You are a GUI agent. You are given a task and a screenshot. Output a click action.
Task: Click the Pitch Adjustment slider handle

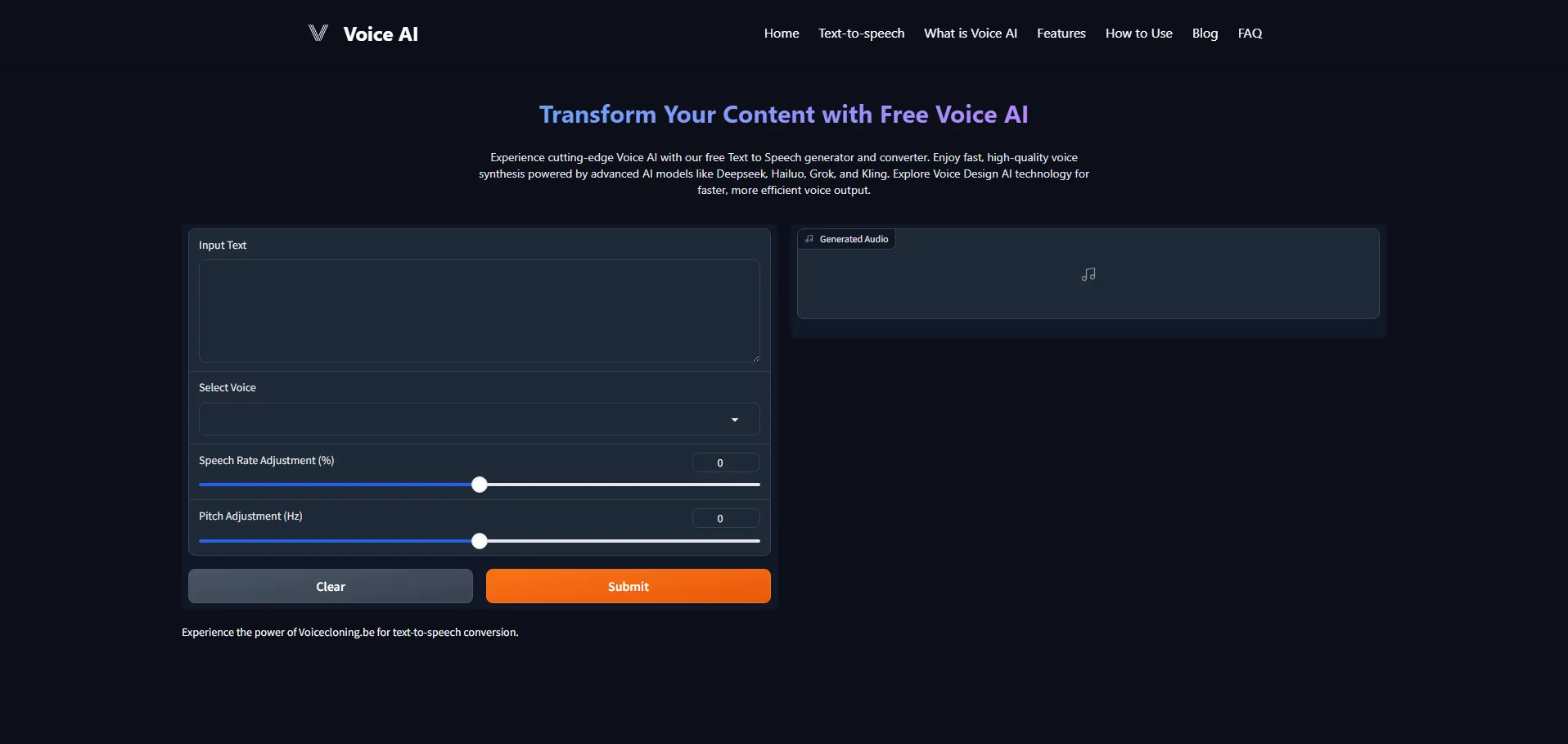(480, 541)
